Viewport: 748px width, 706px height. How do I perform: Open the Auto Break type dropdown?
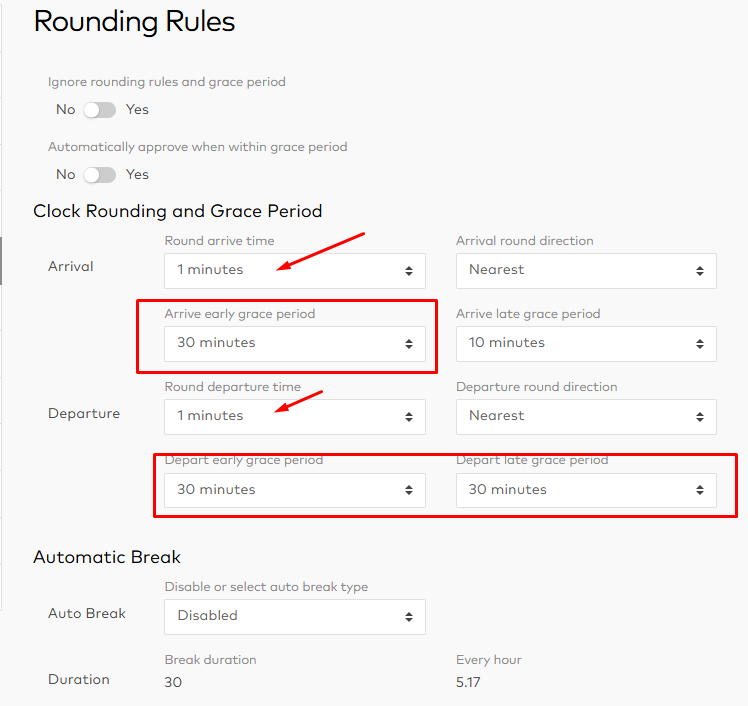[x=295, y=617]
